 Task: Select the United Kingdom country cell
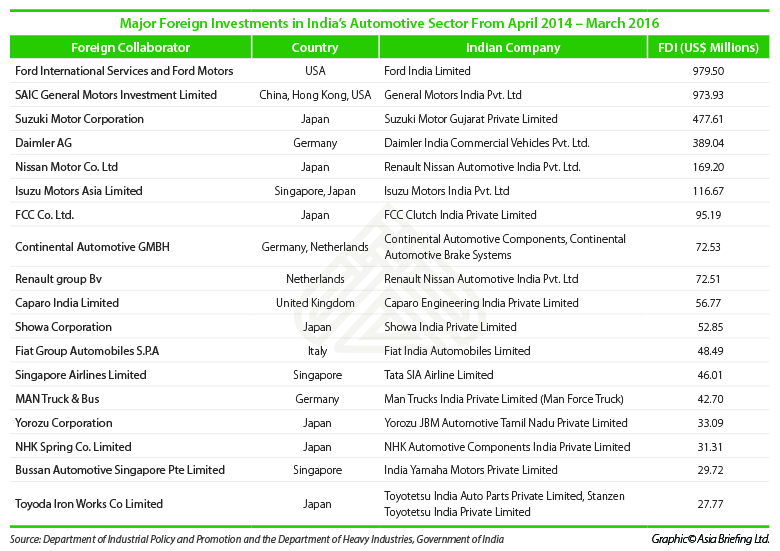pos(315,303)
